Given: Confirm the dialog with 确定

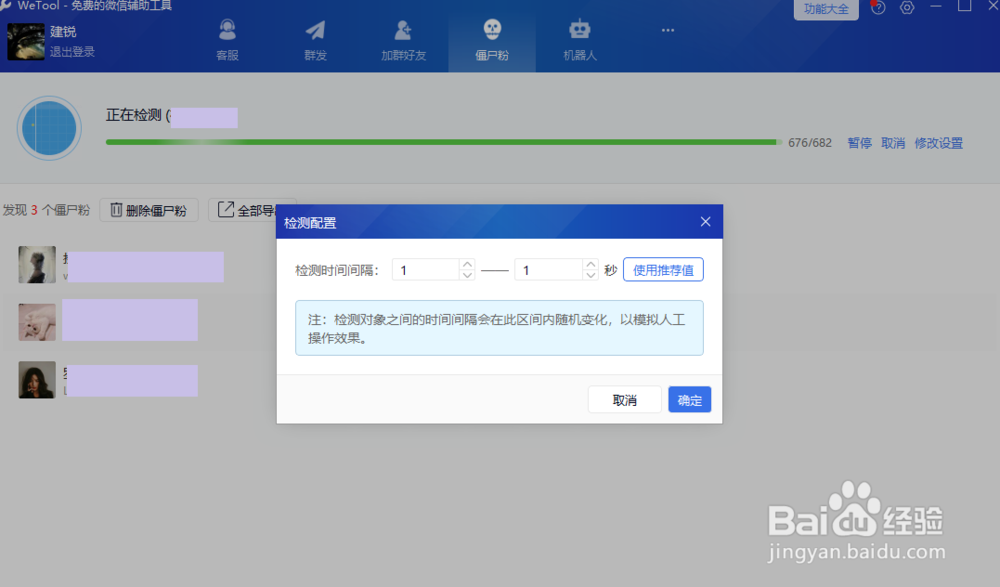Looking at the screenshot, I should pyautogui.click(x=689, y=399).
